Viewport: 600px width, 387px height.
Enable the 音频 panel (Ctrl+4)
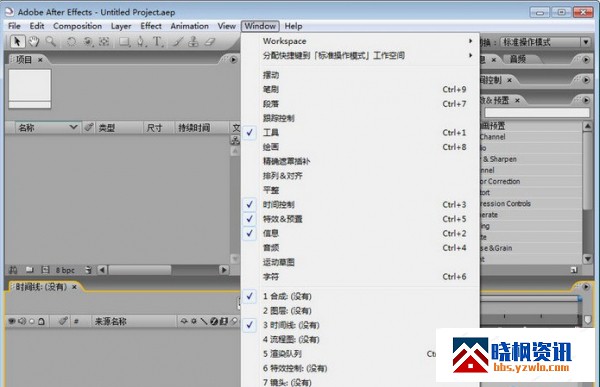pyautogui.click(x=361, y=248)
